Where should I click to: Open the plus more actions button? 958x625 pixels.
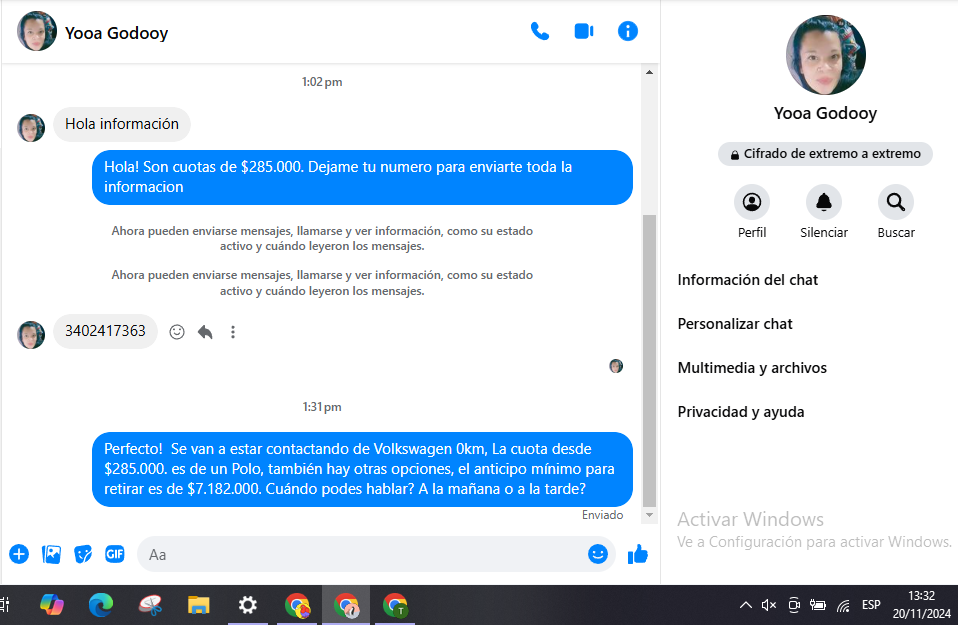(19, 554)
